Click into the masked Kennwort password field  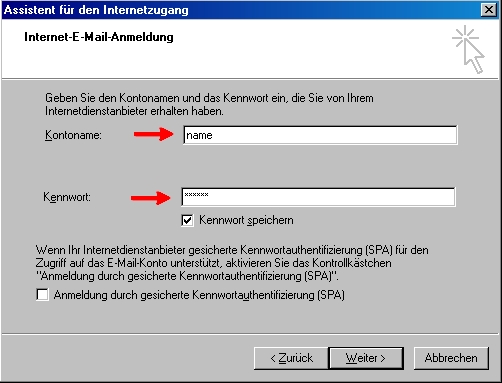[318, 197]
